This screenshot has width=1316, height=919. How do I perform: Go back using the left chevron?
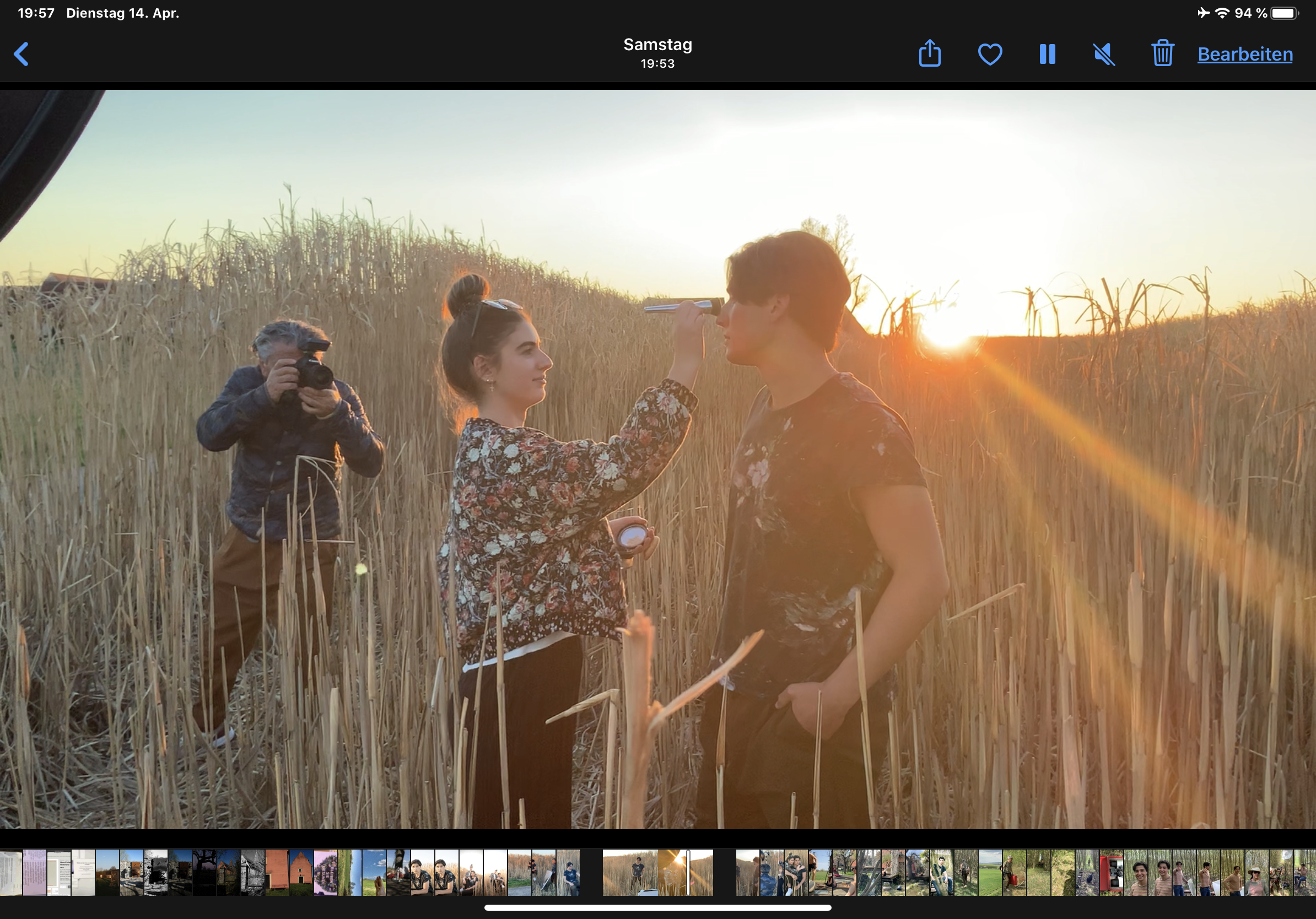(x=21, y=55)
